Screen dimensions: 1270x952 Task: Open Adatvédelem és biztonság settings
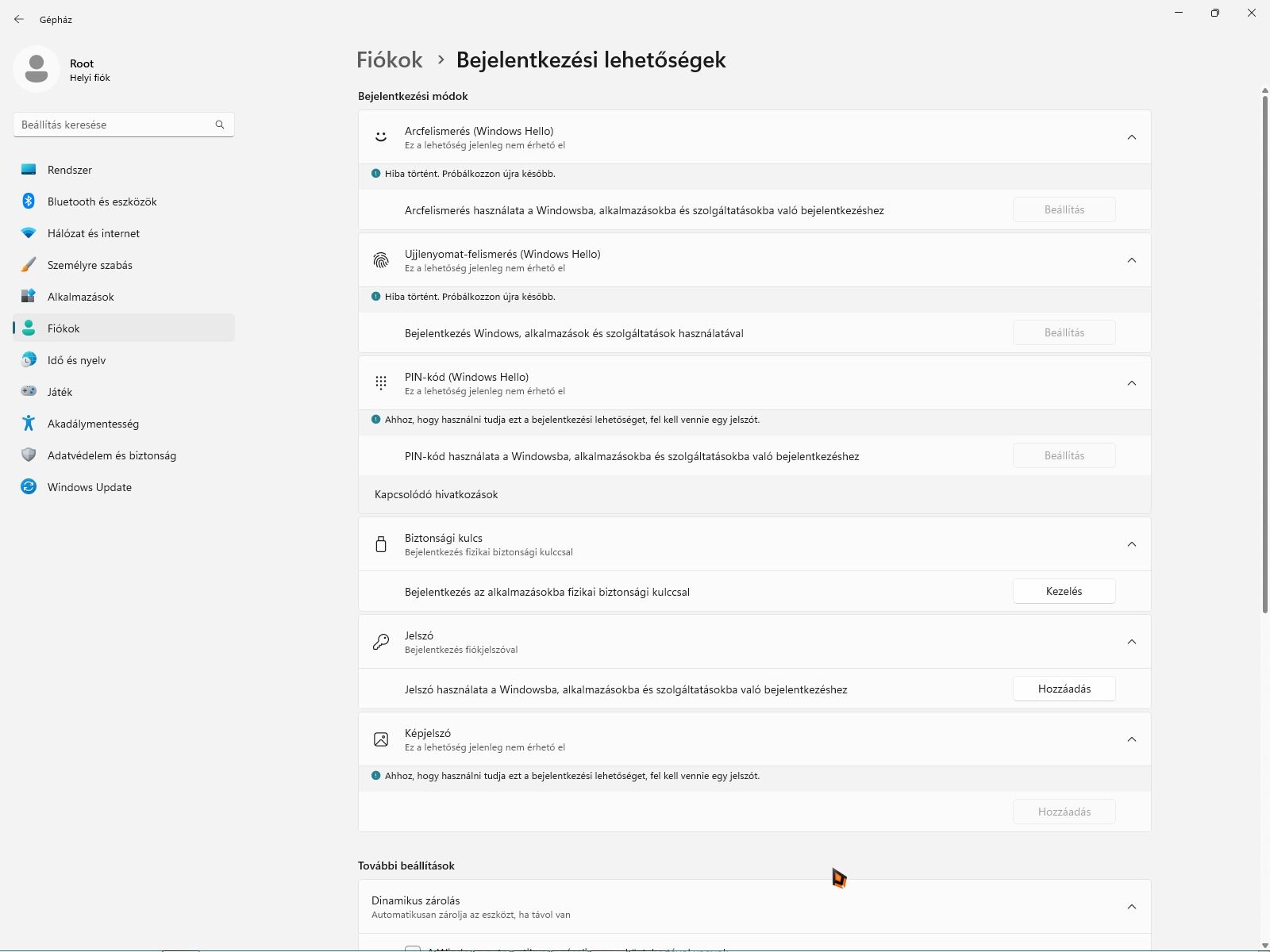click(124, 455)
